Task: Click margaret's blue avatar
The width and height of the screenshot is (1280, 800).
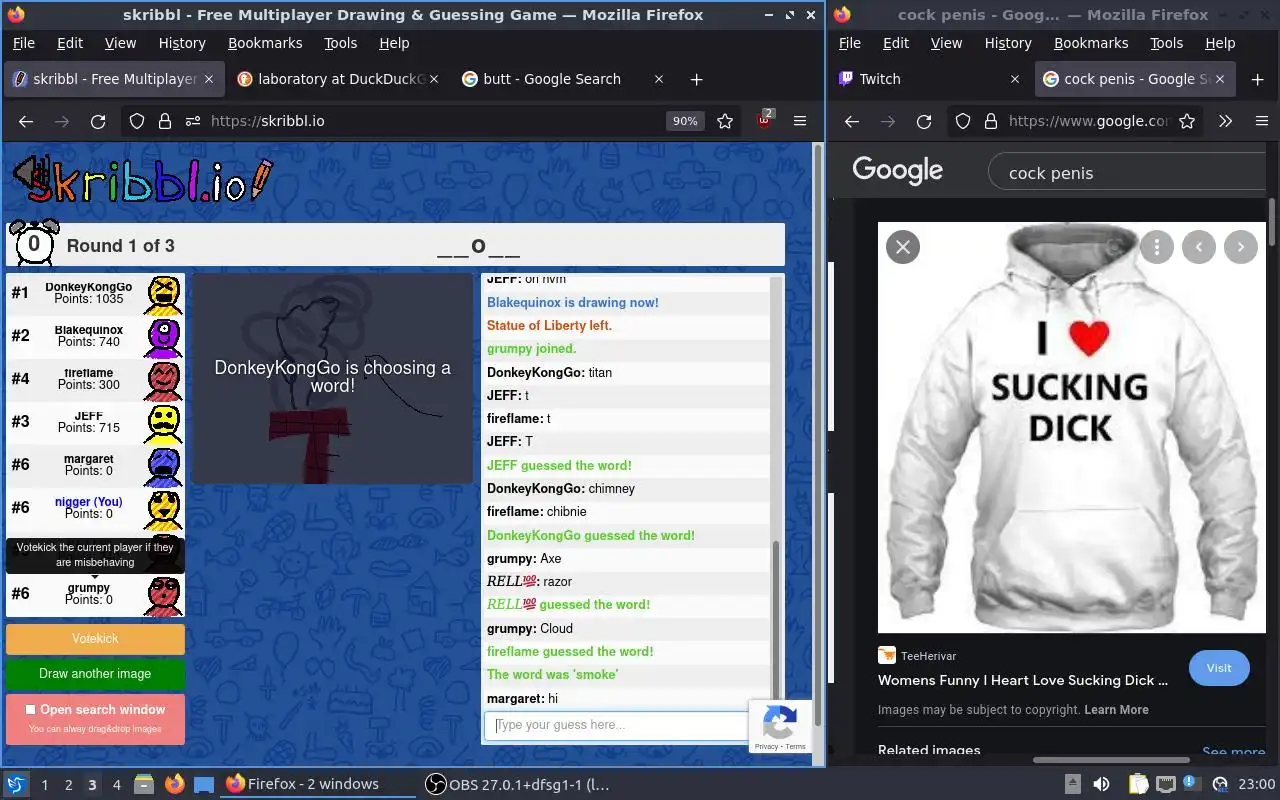Action: tap(164, 466)
